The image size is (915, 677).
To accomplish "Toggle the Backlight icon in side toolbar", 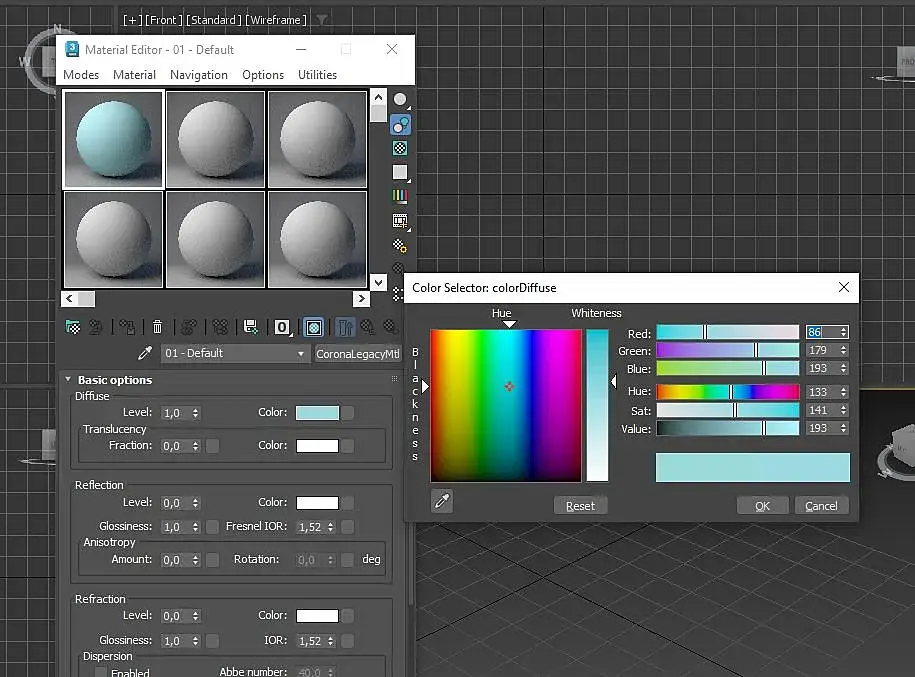I will pos(400,125).
